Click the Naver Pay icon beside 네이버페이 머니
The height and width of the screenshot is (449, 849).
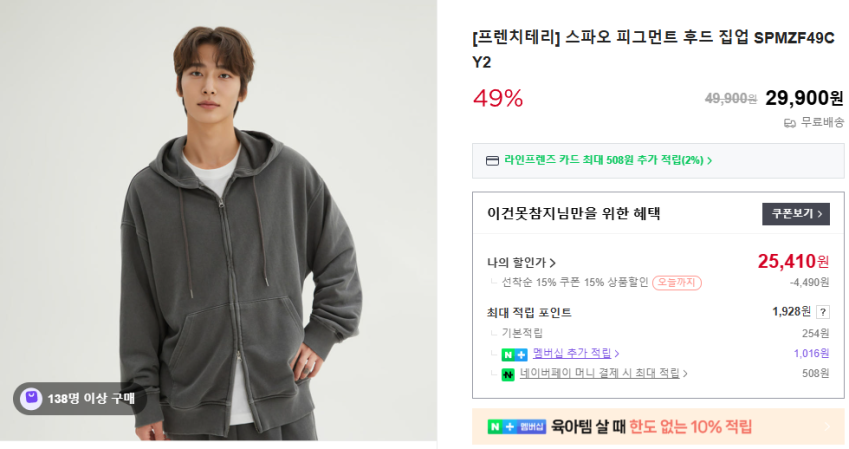click(508, 374)
